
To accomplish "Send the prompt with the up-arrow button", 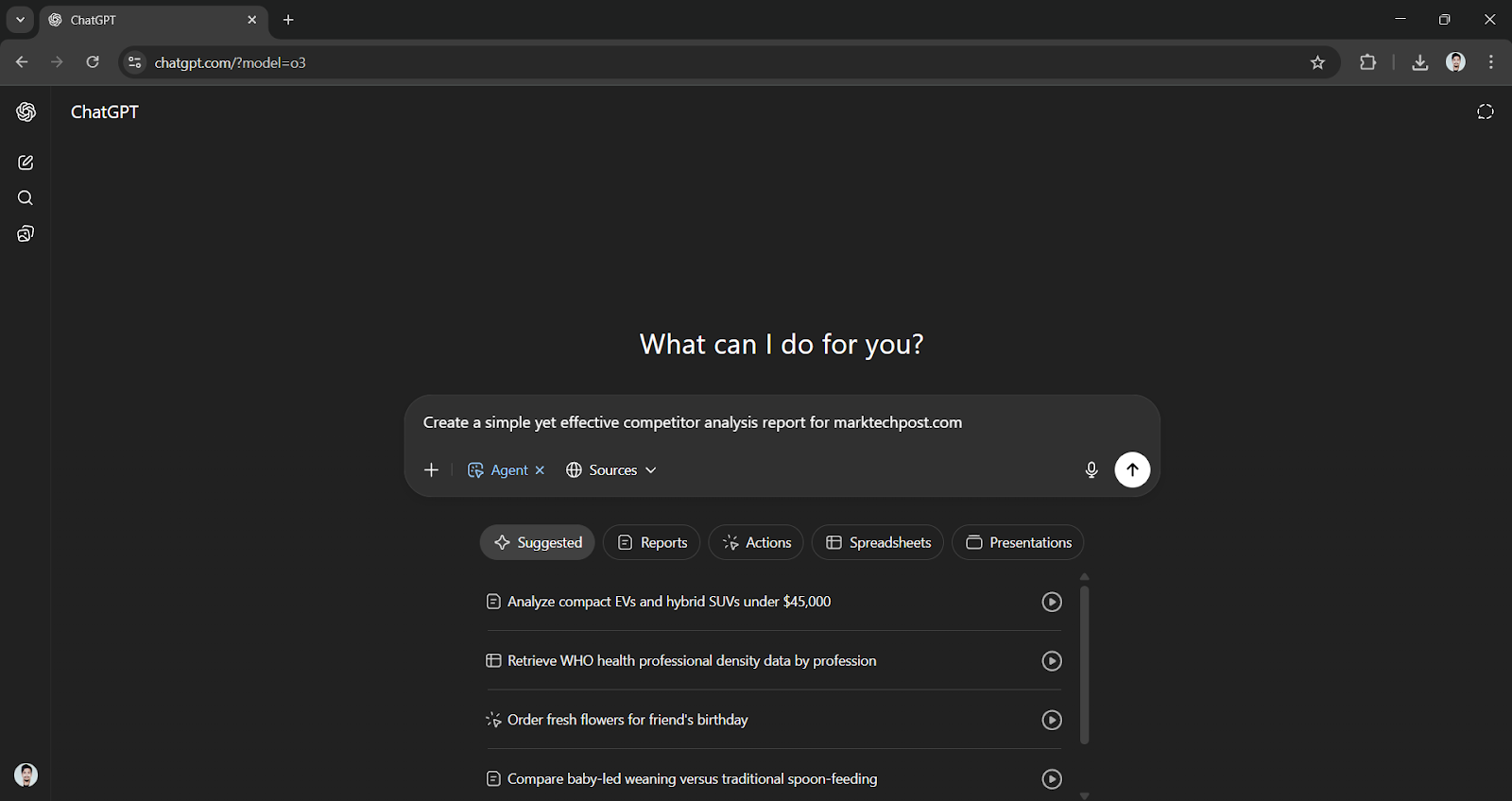I will point(1132,469).
